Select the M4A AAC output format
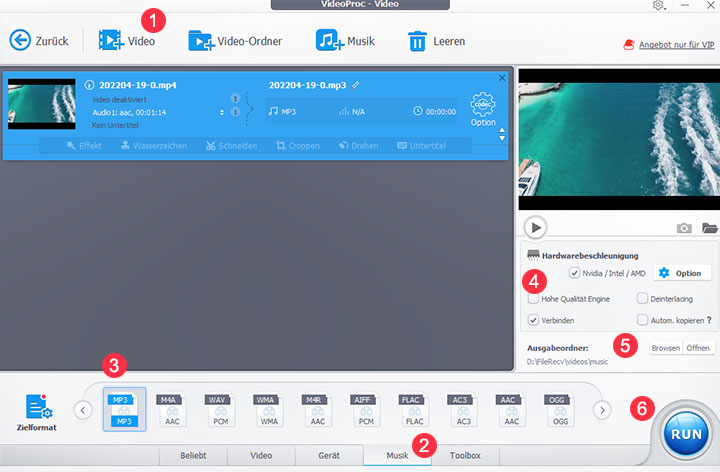 [172, 409]
